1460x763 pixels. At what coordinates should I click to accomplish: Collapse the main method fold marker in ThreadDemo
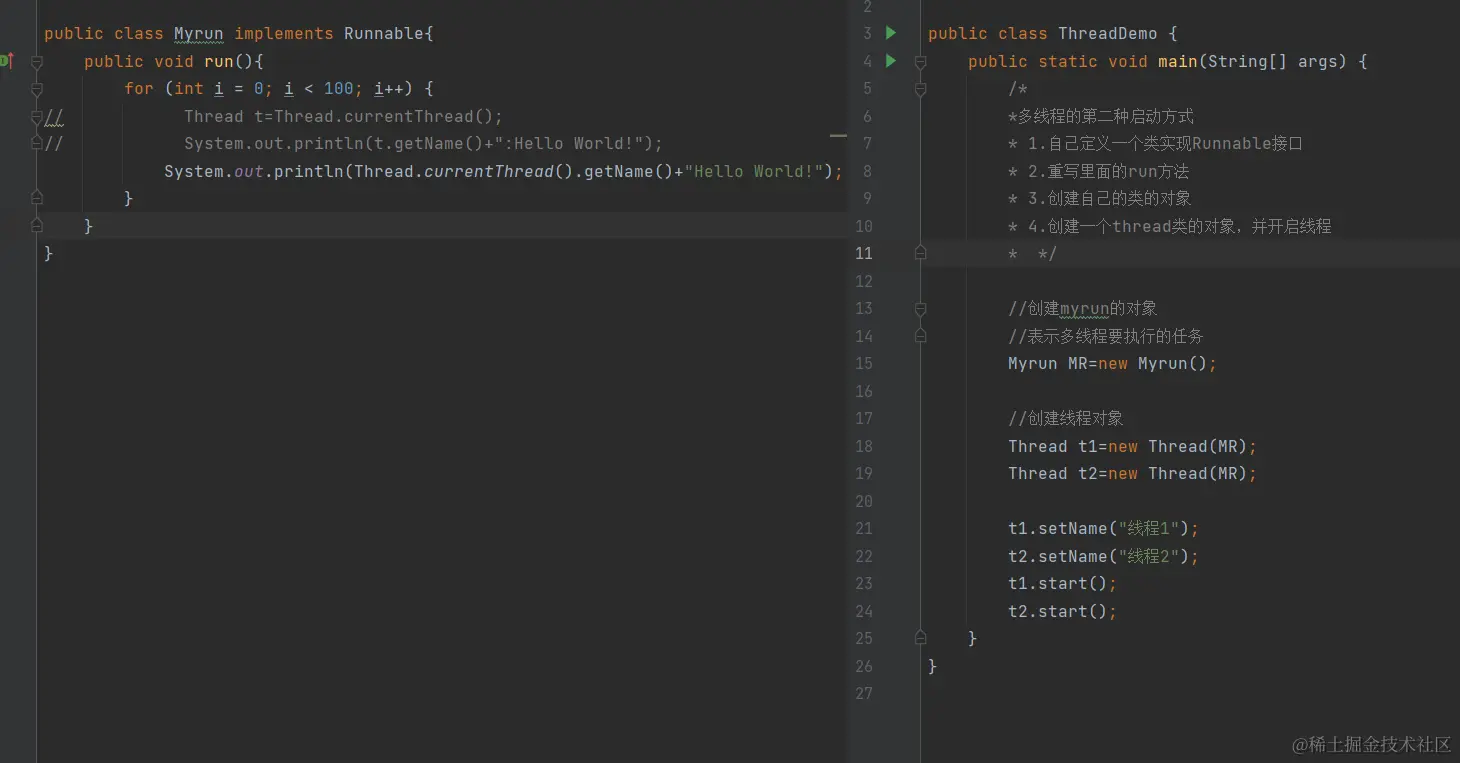pyautogui.click(x=920, y=62)
